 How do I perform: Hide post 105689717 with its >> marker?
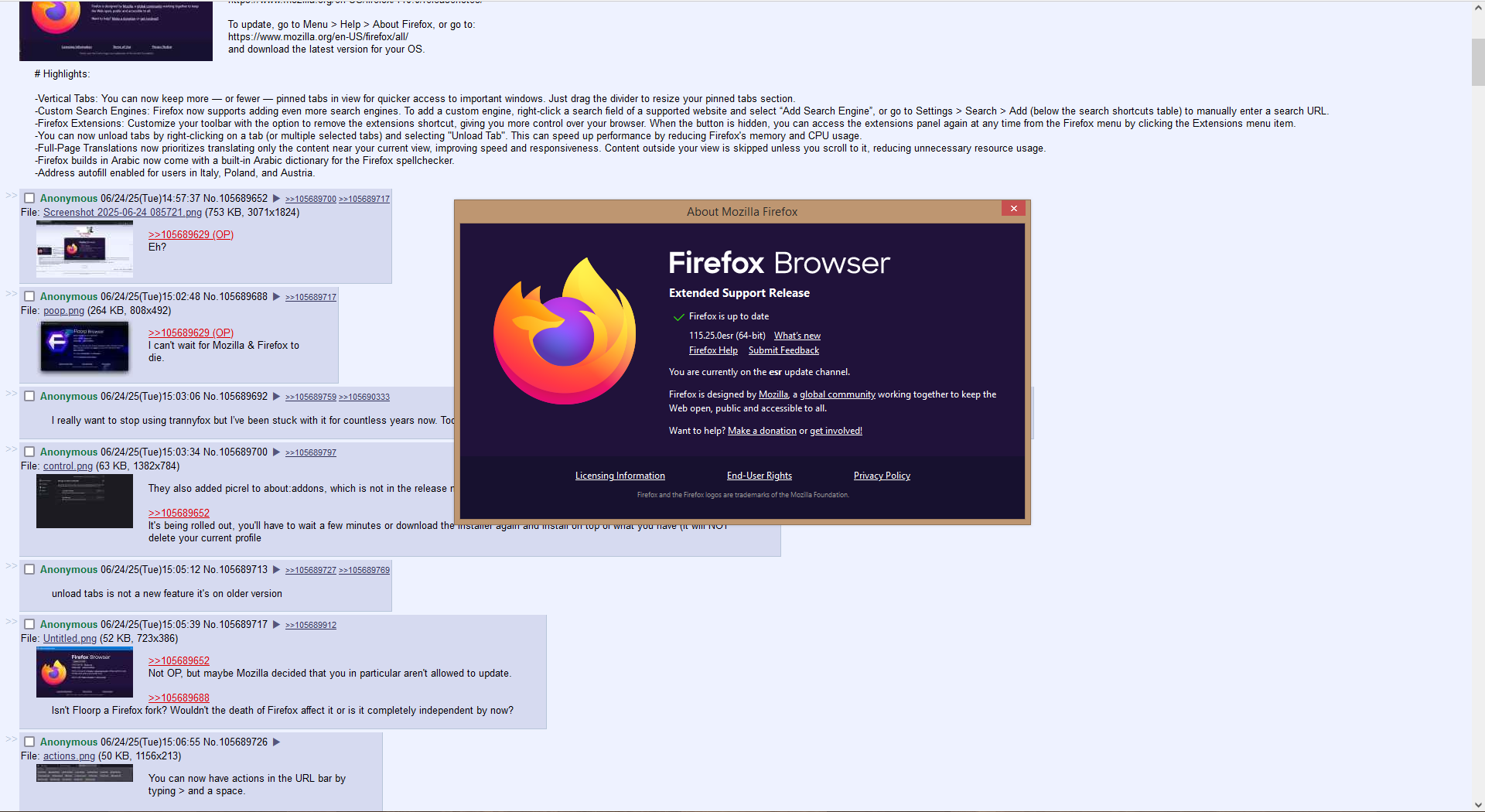pos(11,621)
